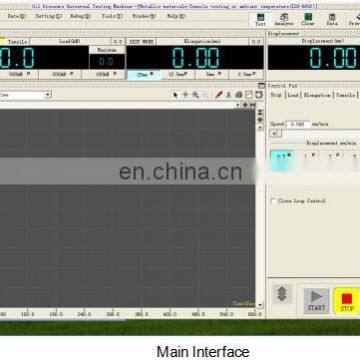
Task: Switch to the Elongation control tab
Action: point(317,95)
